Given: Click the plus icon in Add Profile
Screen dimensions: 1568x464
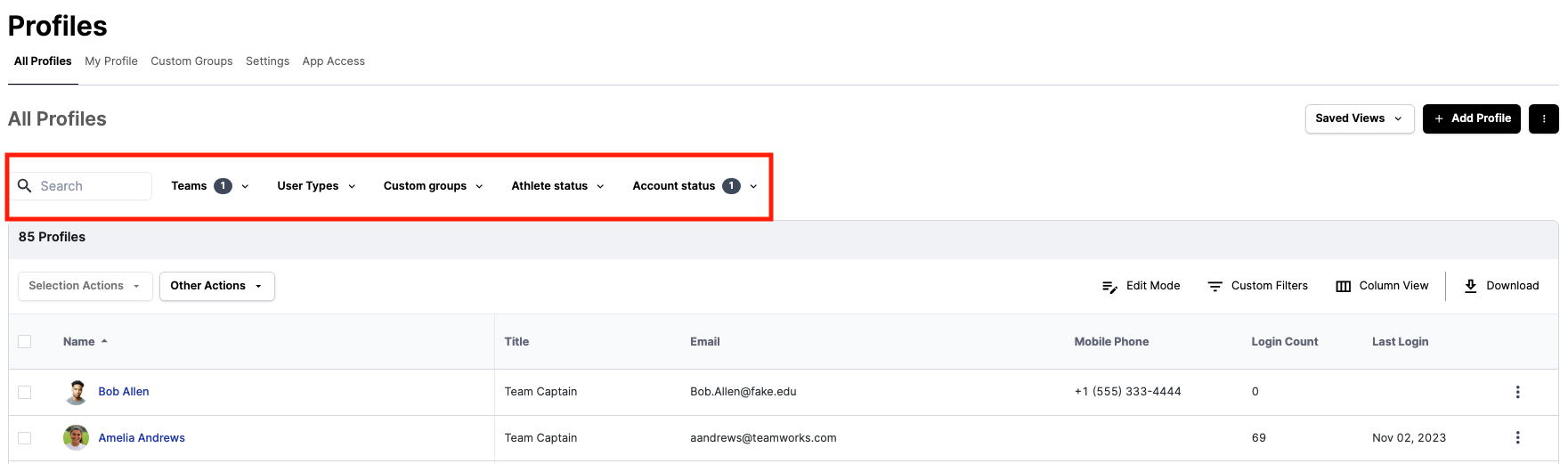Looking at the screenshot, I should coord(1439,118).
